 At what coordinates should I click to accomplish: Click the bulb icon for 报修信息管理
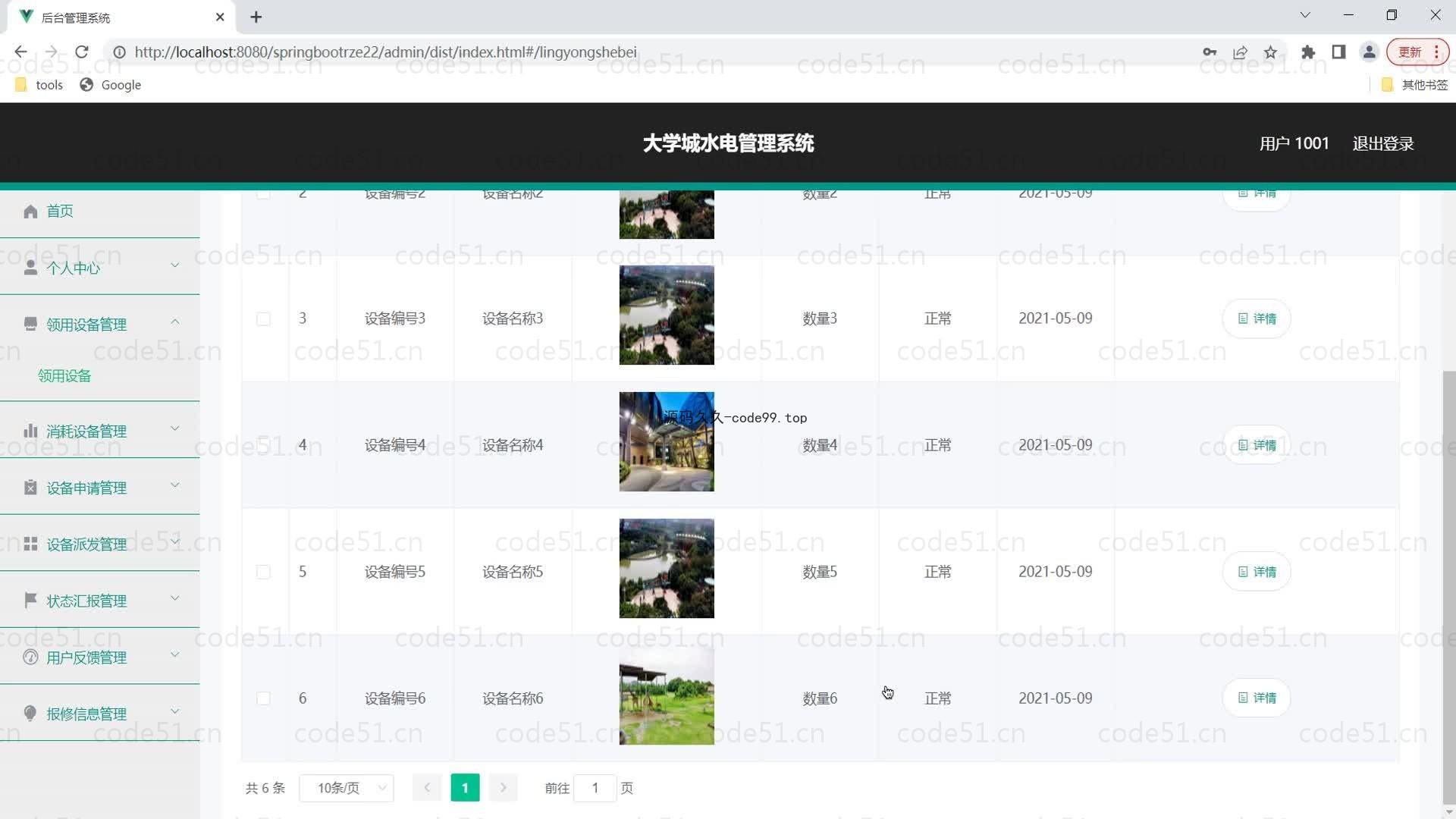(30, 714)
